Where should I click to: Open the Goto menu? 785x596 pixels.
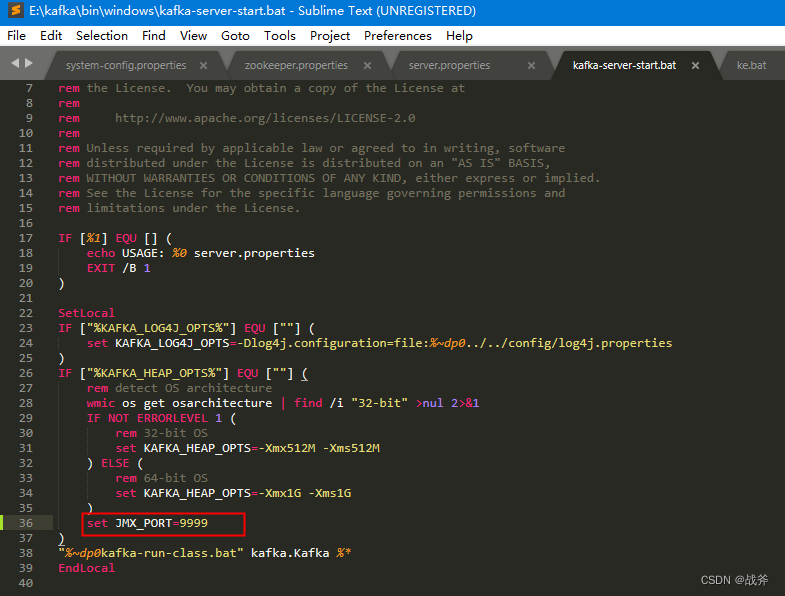click(x=235, y=36)
